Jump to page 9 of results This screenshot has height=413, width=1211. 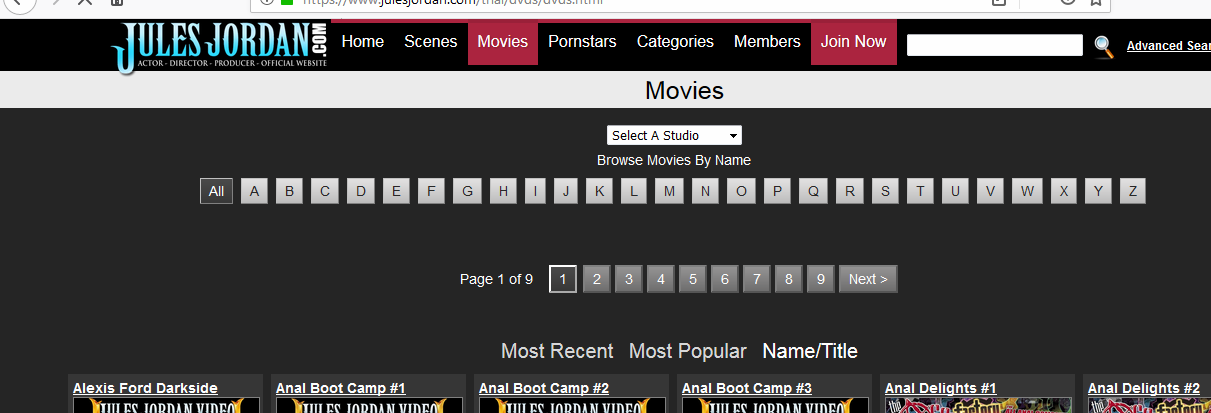(820, 280)
